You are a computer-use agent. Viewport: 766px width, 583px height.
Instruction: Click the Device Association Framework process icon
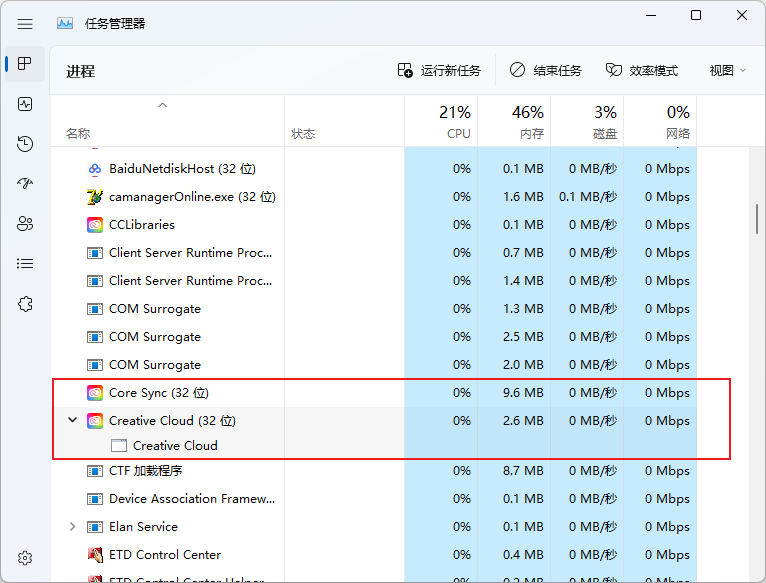pyautogui.click(x=95, y=499)
